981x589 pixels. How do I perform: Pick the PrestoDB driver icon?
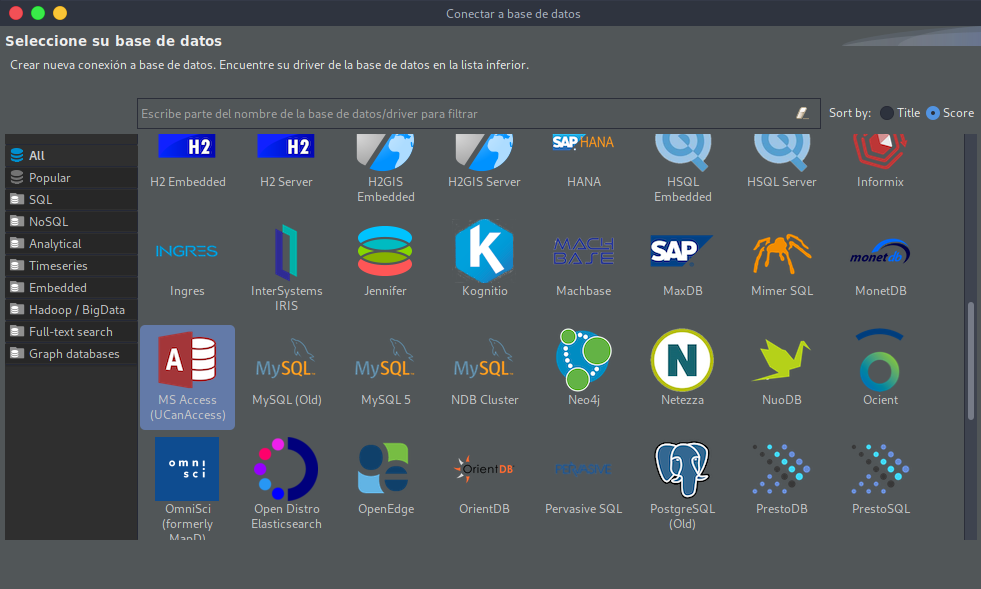tap(781, 469)
